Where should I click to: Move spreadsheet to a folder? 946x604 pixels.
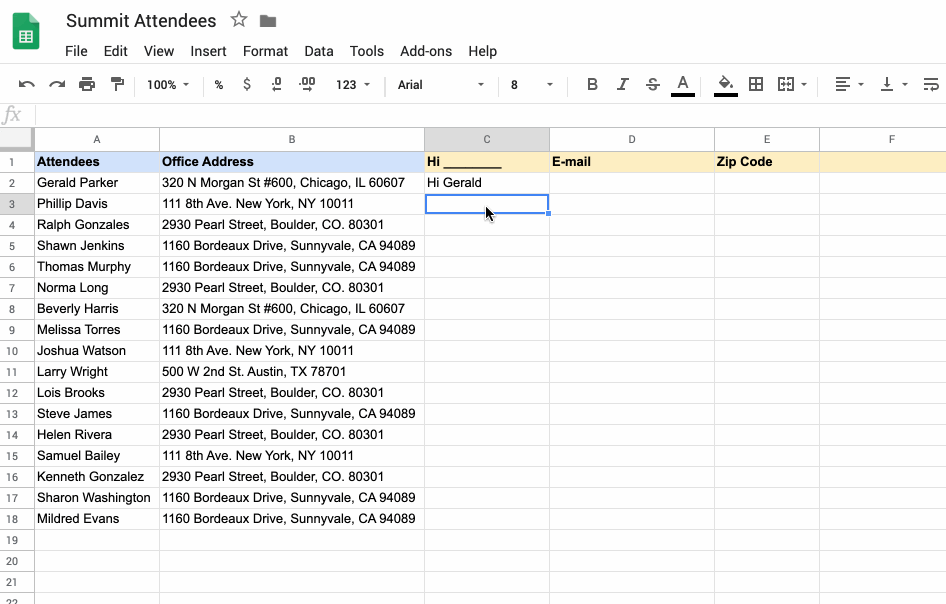tap(264, 19)
